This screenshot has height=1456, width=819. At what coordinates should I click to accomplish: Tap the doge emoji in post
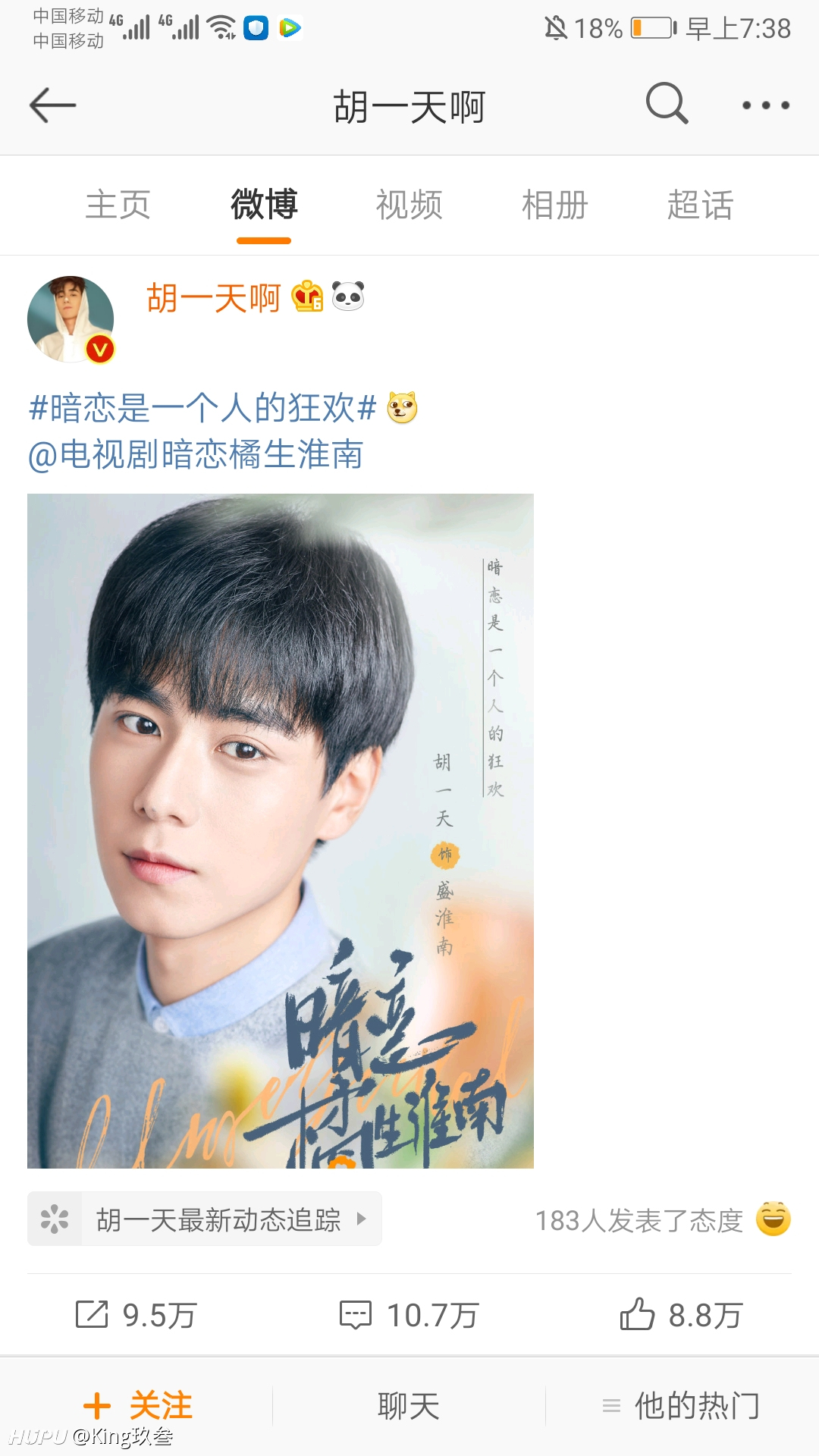[403, 408]
